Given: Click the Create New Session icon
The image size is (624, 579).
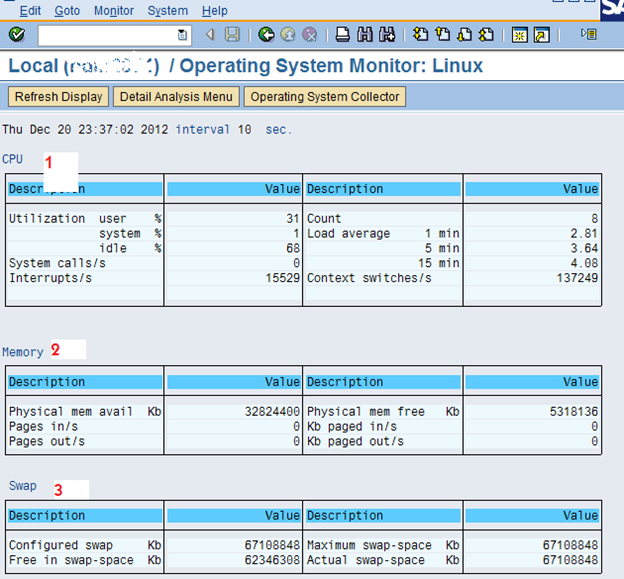Looking at the screenshot, I should (x=520, y=35).
